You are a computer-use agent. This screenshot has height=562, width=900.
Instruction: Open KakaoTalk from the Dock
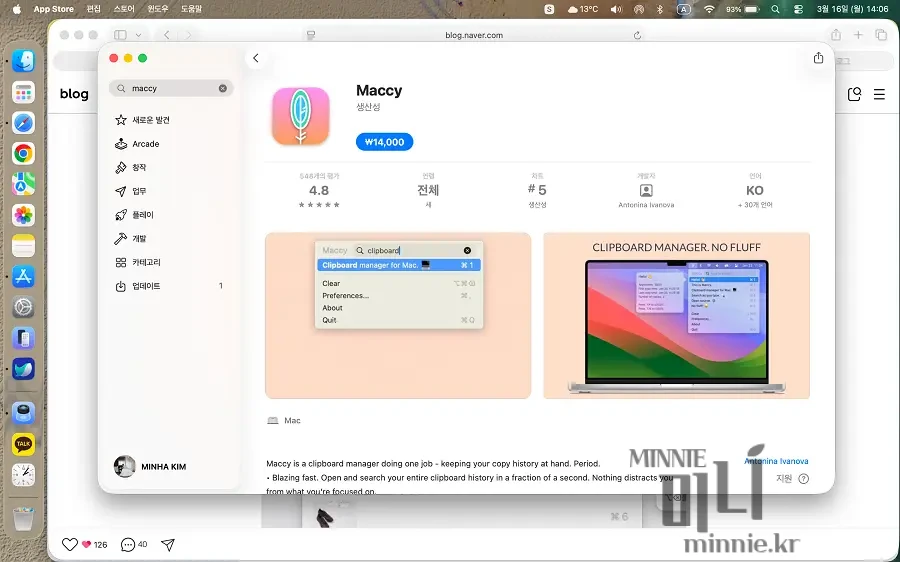(x=24, y=444)
